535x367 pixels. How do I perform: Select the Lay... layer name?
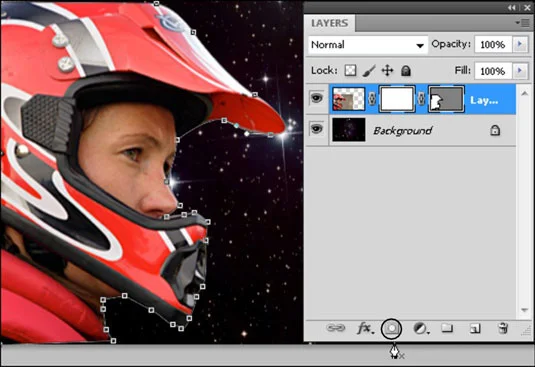tap(484, 100)
